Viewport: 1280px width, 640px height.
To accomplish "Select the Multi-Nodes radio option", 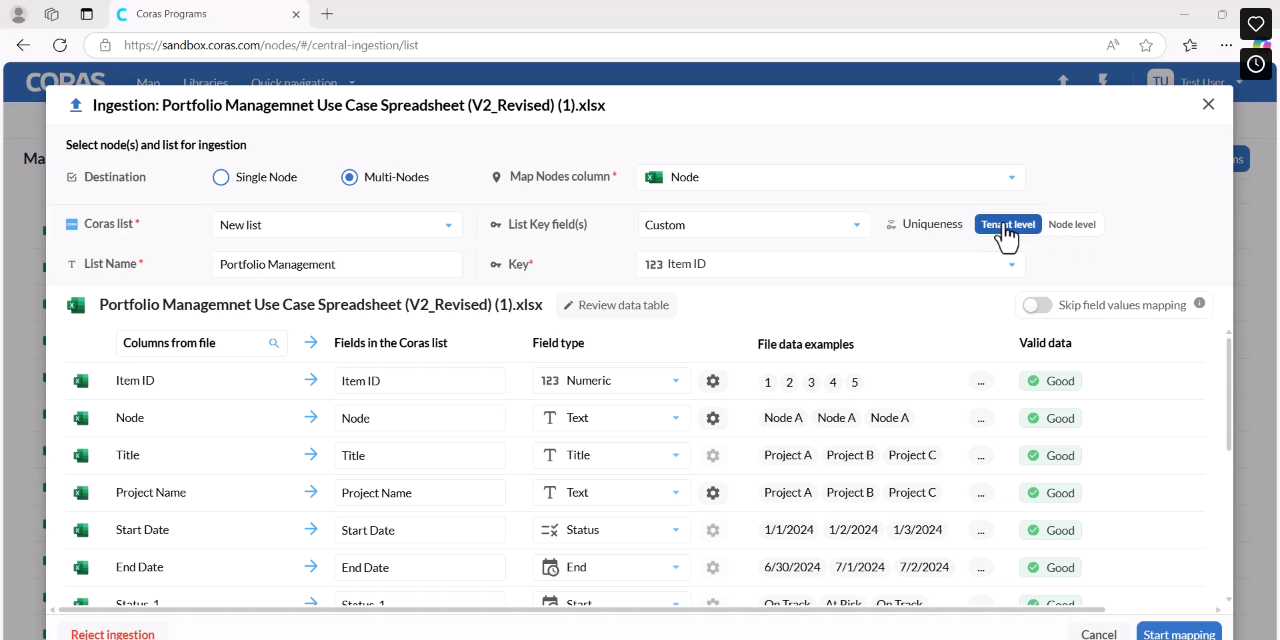I will click(x=349, y=177).
